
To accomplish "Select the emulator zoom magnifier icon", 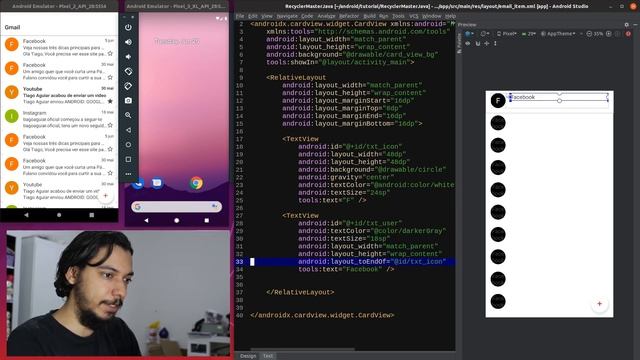I will tap(128, 115).
